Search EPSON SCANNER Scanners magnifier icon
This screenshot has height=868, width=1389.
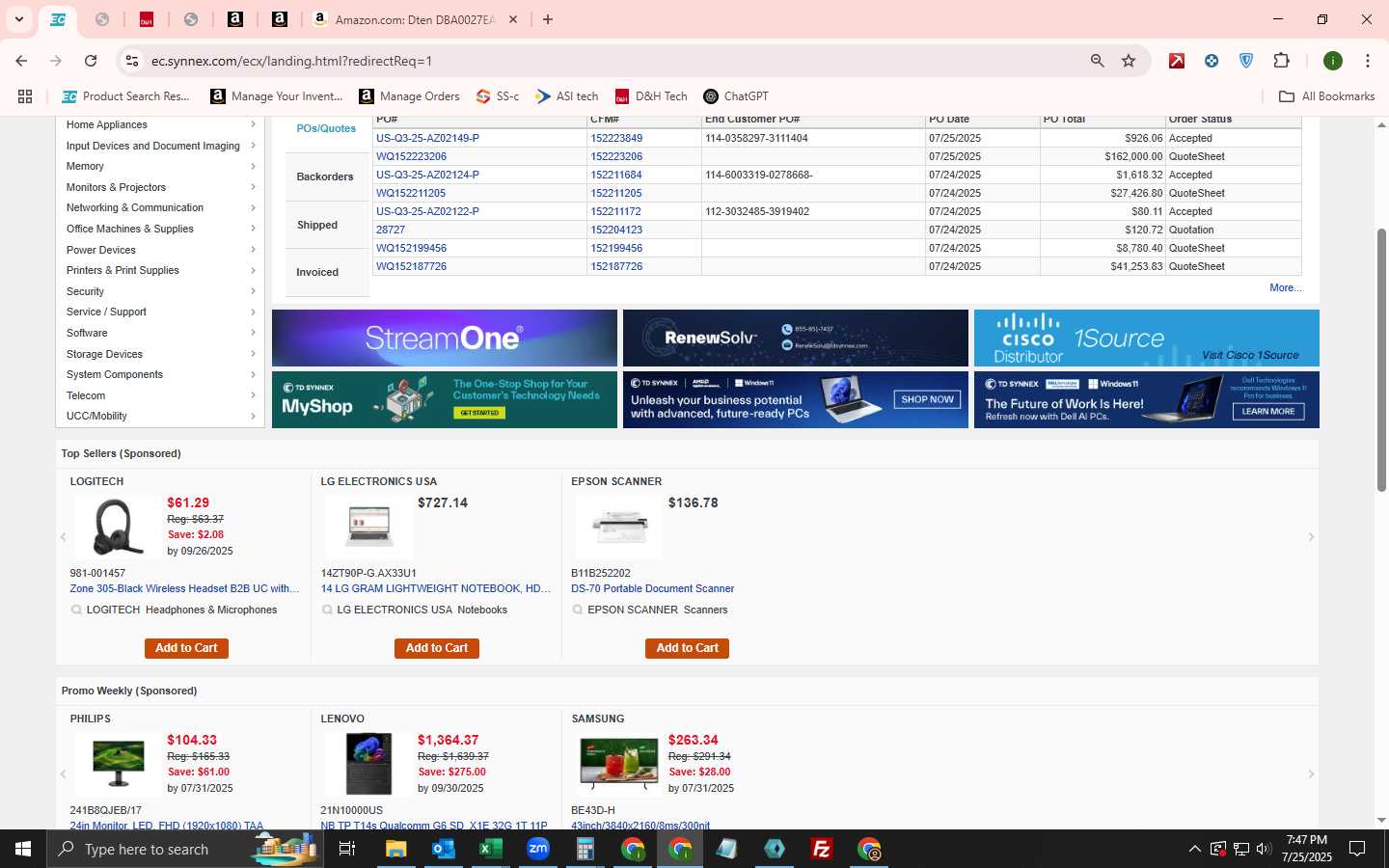(578, 610)
